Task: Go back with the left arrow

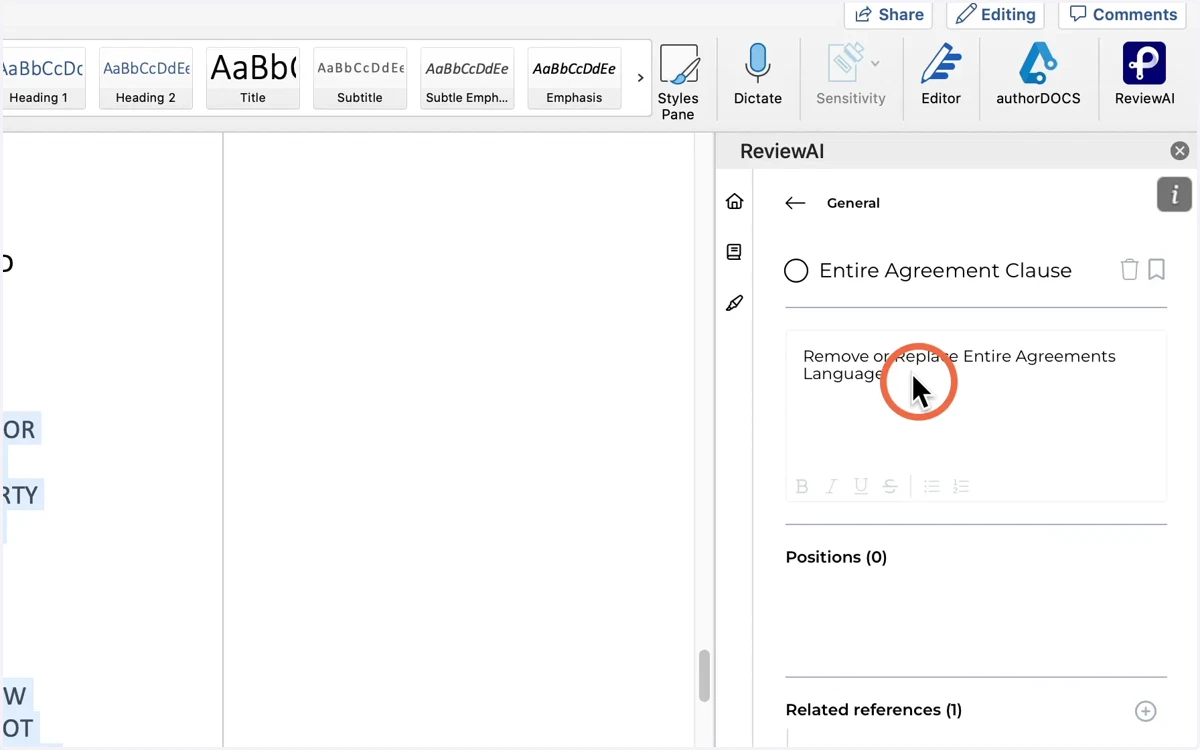Action: point(795,203)
